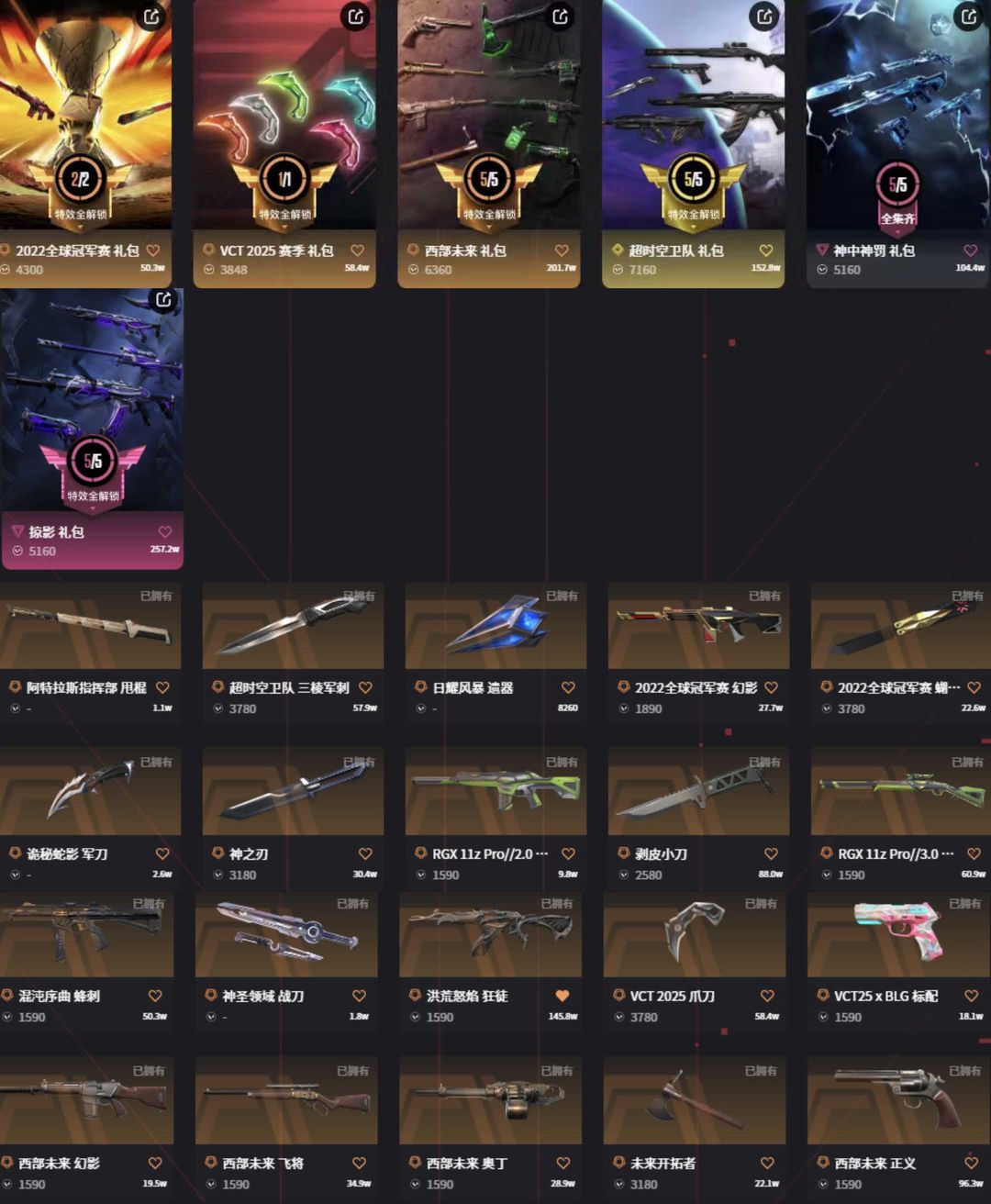Share the 神中神罚 礼包 bundle
991x1204 pixels.
[x=969, y=16]
